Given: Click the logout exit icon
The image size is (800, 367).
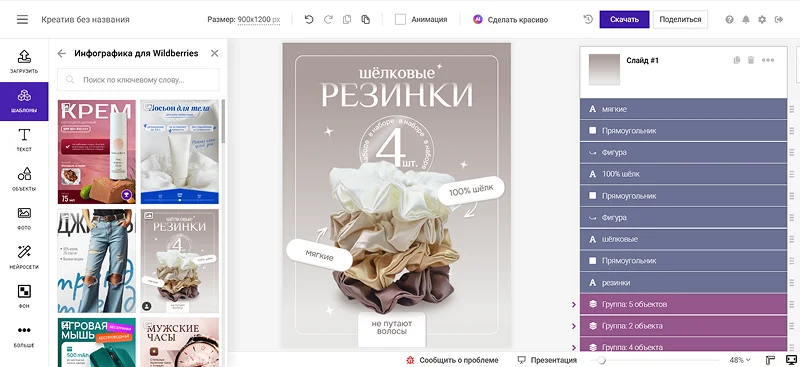Looking at the screenshot, I should pyautogui.click(x=779, y=19).
